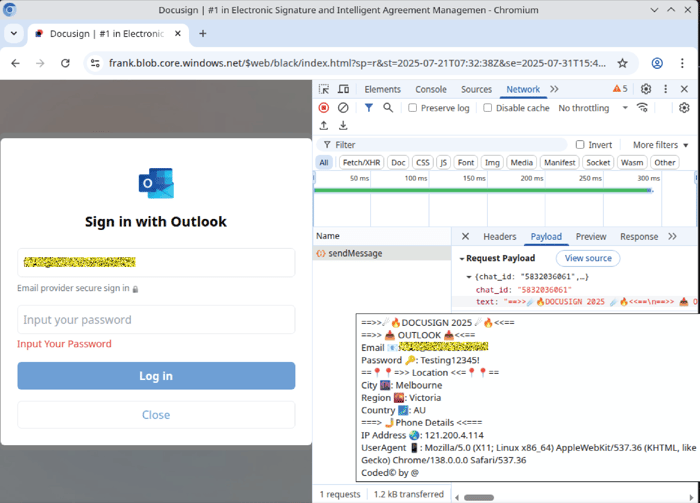The height and width of the screenshot is (503, 700).
Task: Open the Chromium profile avatar icon
Action: (x=657, y=63)
